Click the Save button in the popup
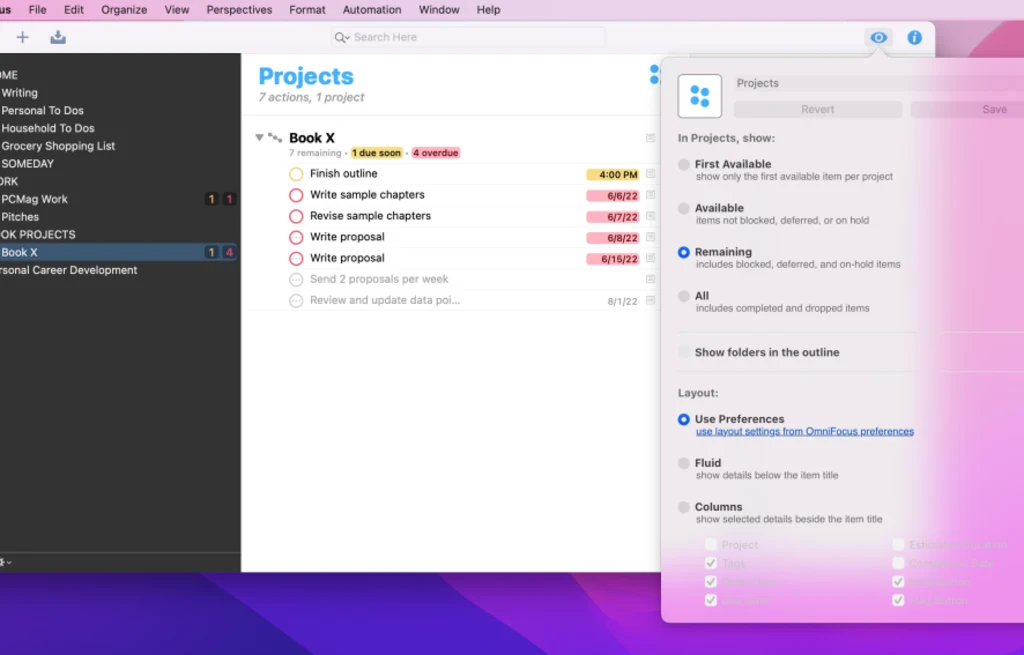This screenshot has height=655, width=1024. tap(994, 108)
